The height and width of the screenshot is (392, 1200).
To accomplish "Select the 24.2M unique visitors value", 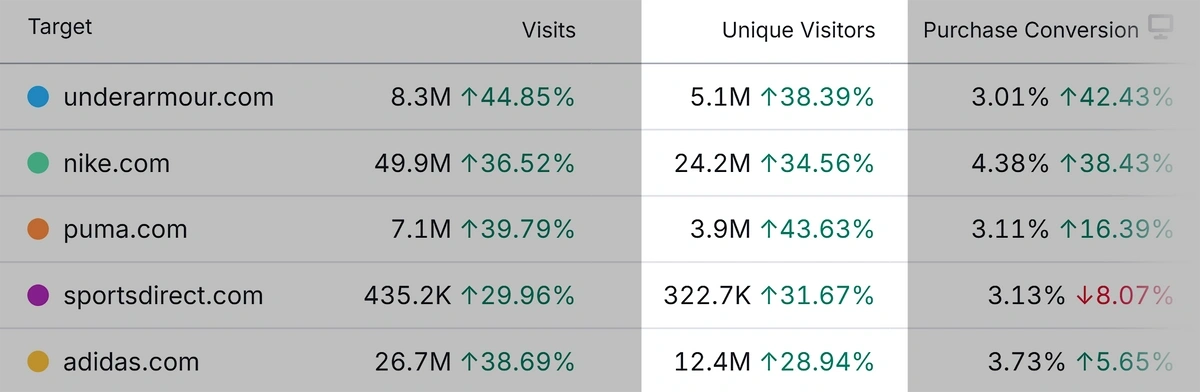I will tap(713, 163).
